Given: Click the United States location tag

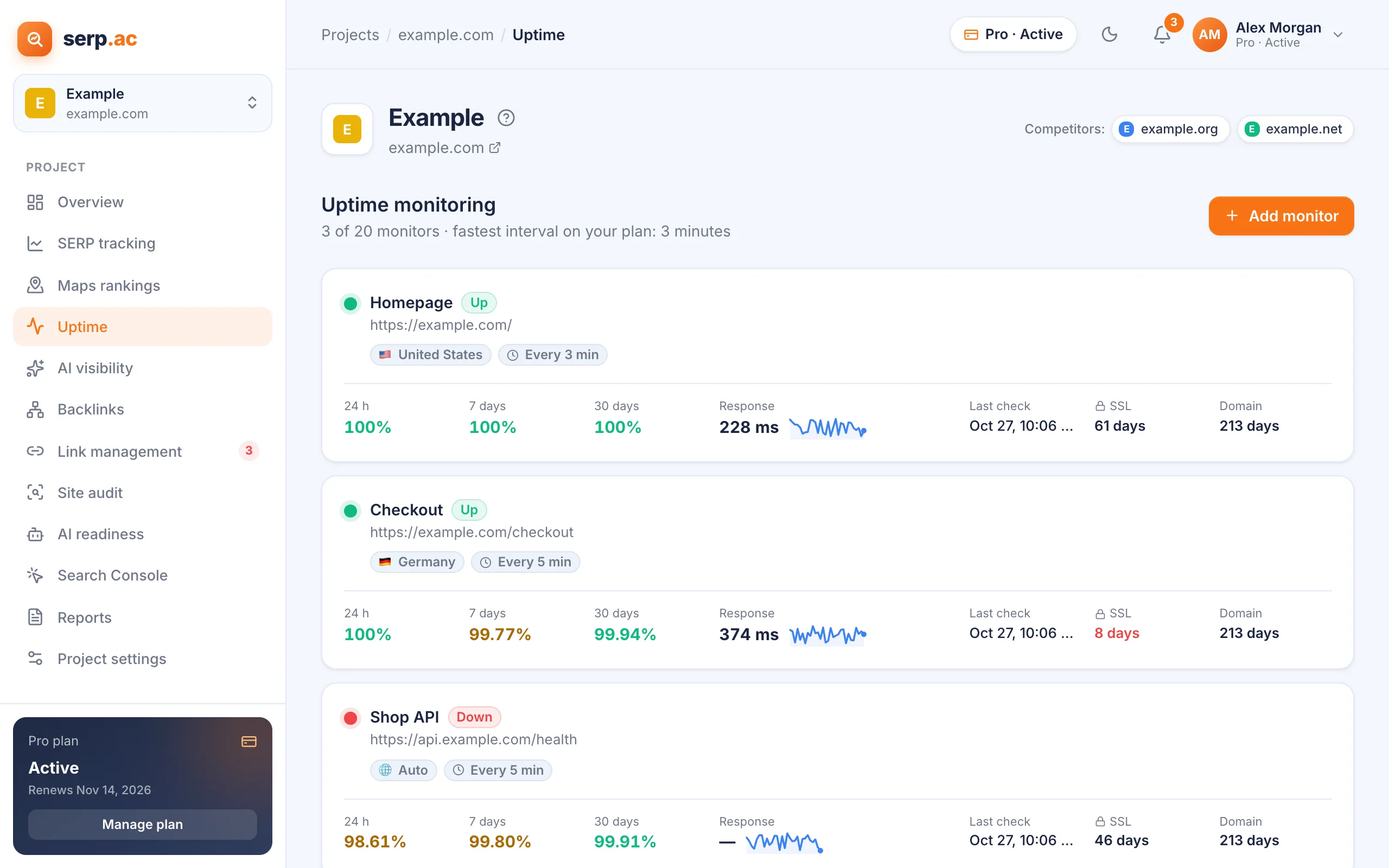Looking at the screenshot, I should click(430, 355).
